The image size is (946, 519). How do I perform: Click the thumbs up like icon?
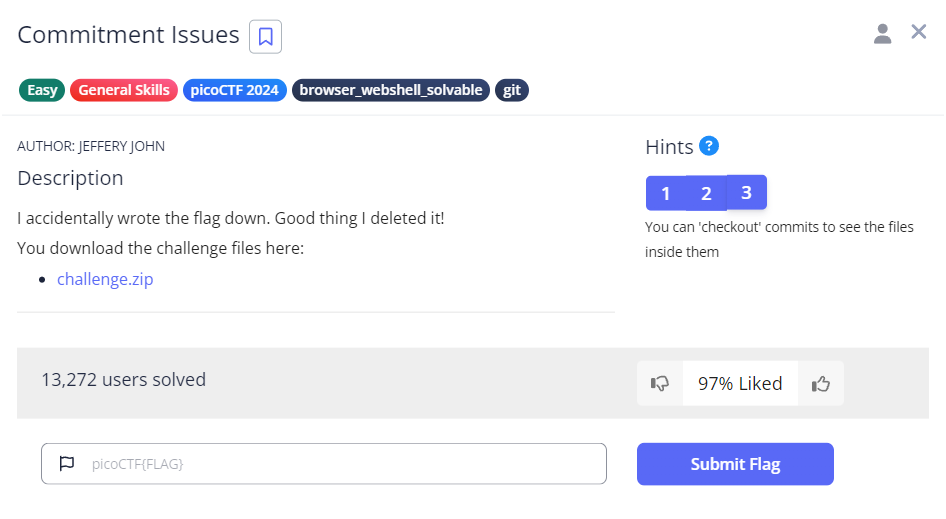tap(821, 383)
